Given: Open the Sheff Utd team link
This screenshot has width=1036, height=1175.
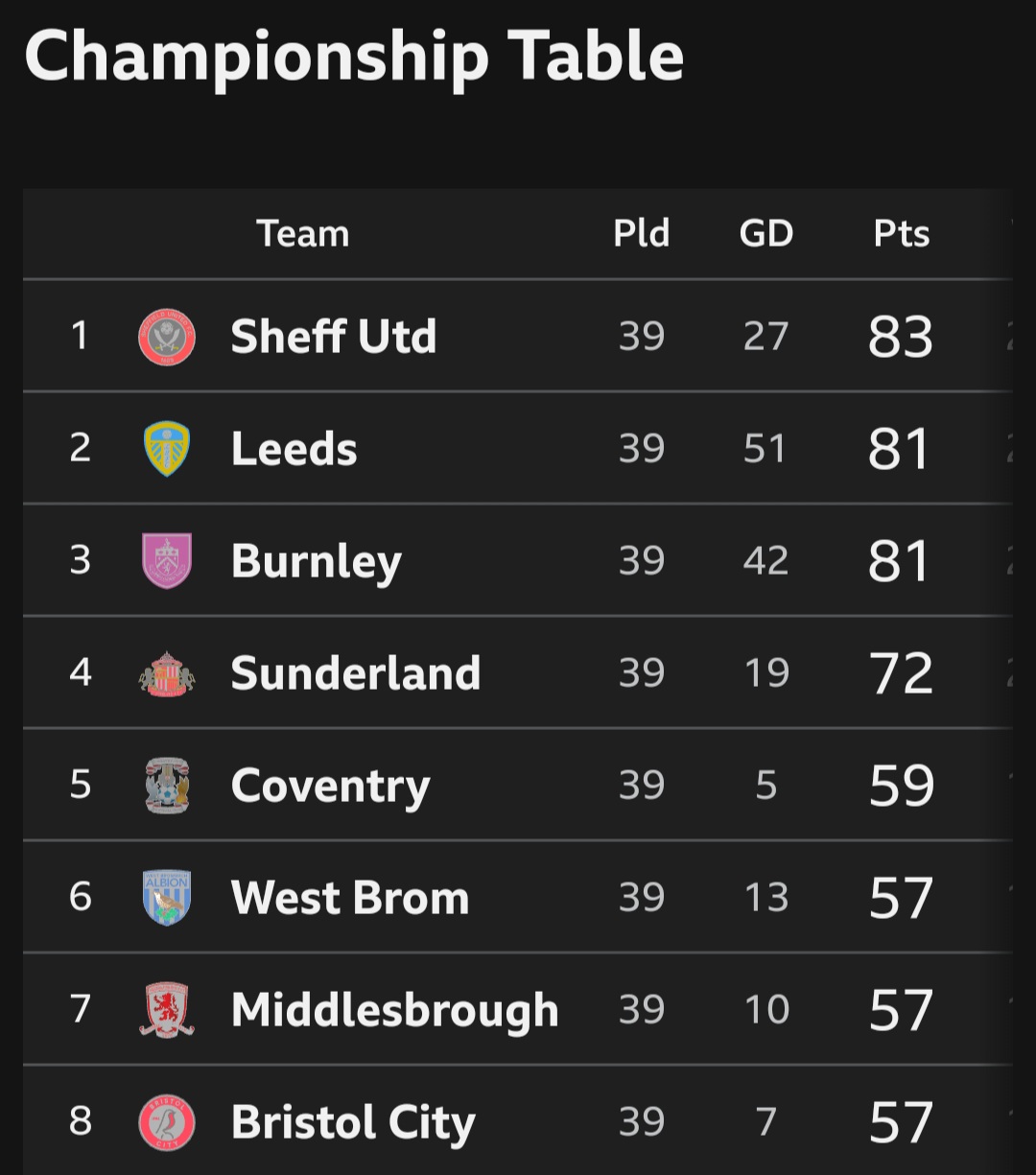Looking at the screenshot, I should point(334,337).
